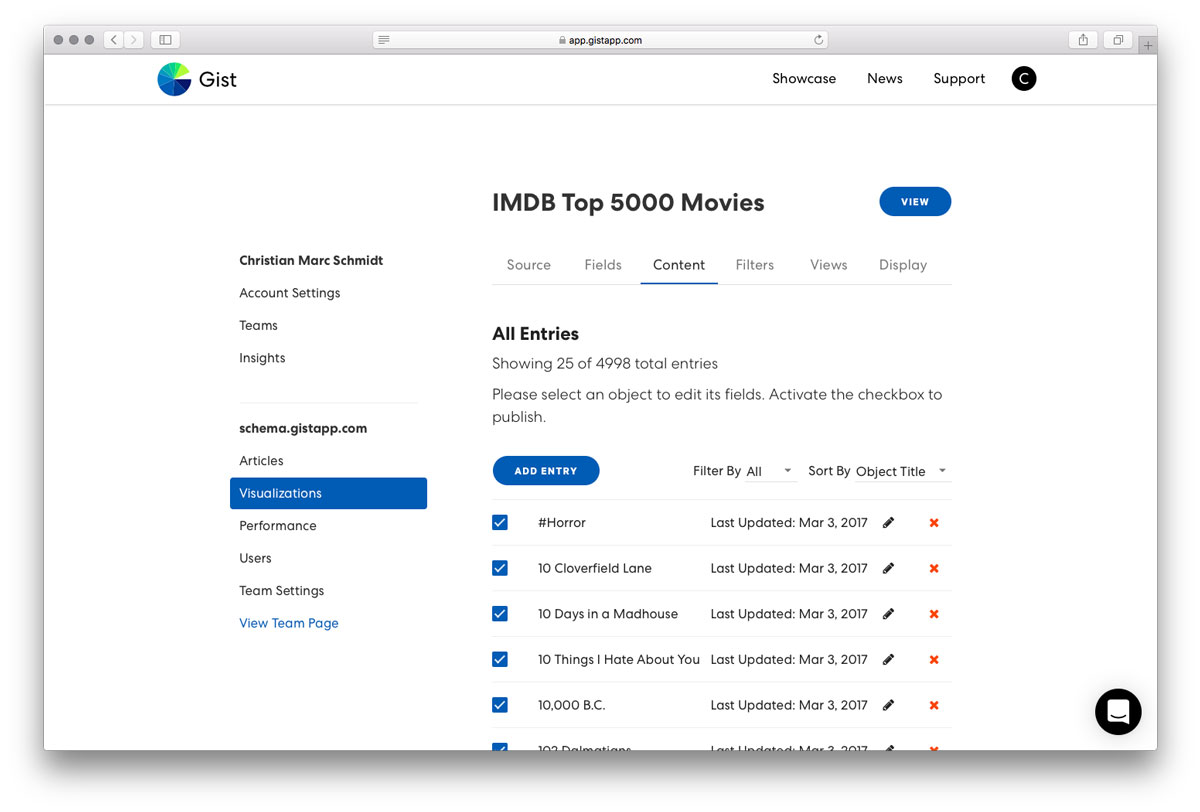Open Articles in the sidebar

click(x=261, y=461)
